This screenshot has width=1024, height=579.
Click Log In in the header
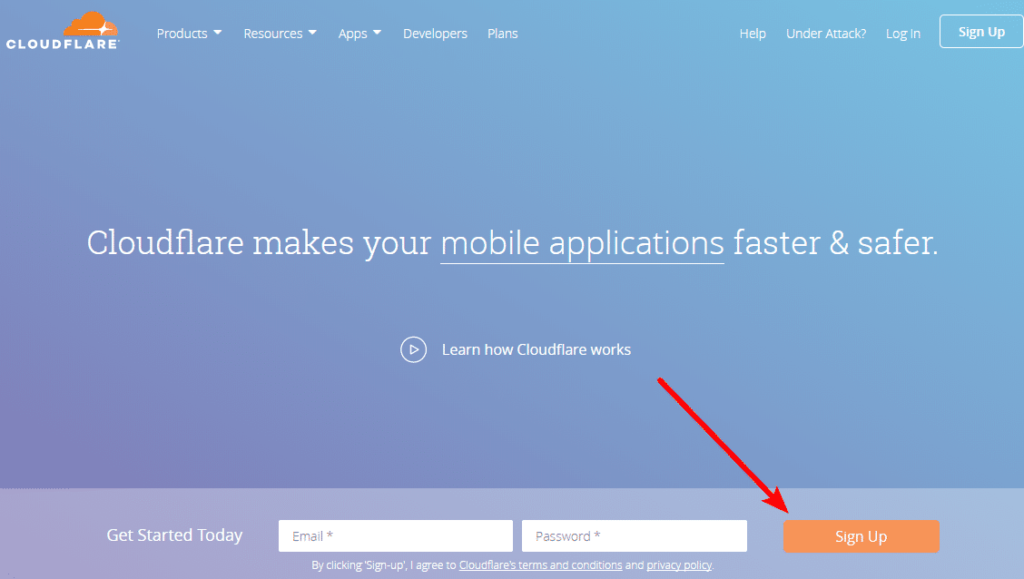(x=903, y=33)
